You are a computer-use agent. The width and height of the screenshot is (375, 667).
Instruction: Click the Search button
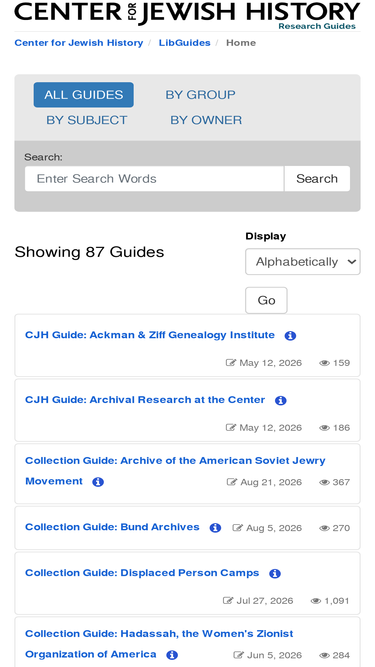point(317,179)
